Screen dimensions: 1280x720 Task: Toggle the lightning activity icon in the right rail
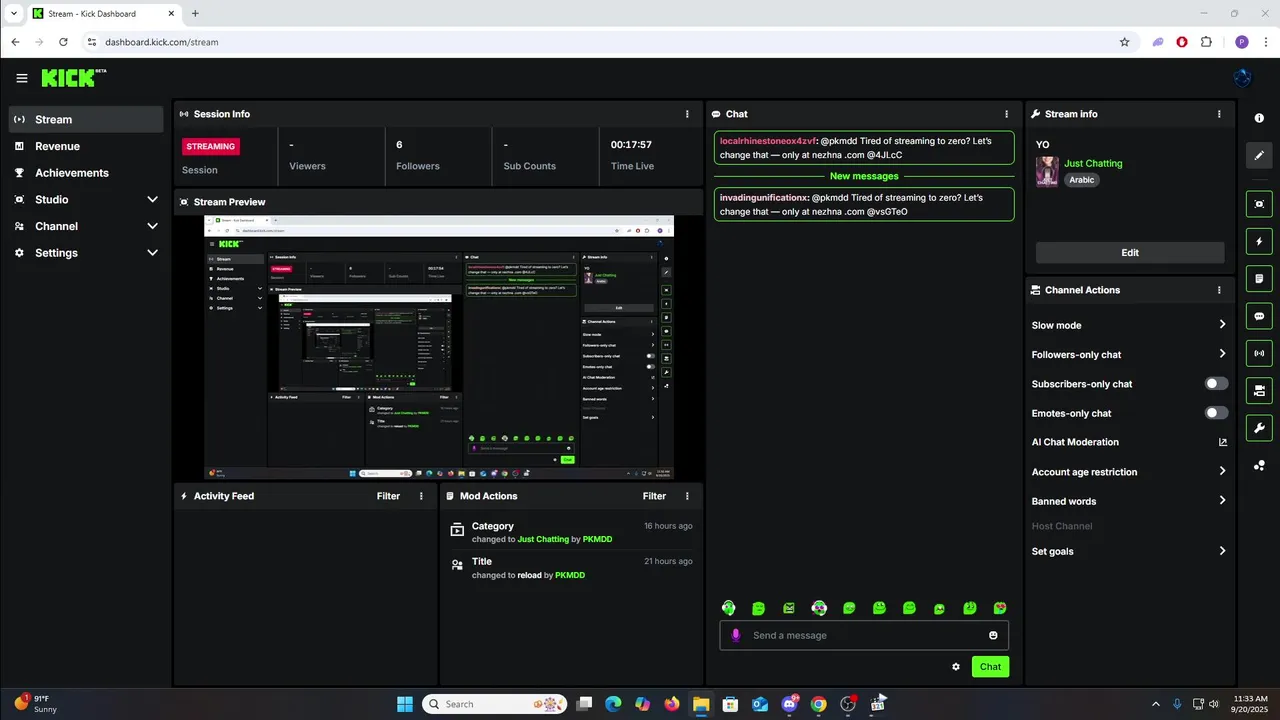pyautogui.click(x=1259, y=241)
